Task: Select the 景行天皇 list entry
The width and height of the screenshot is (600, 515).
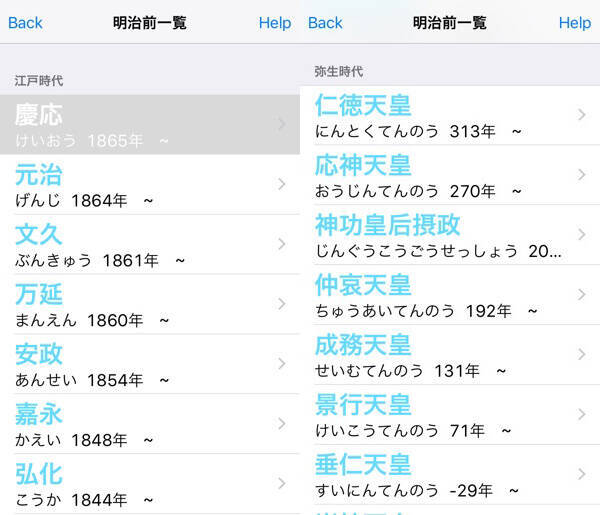Action: coord(440,415)
